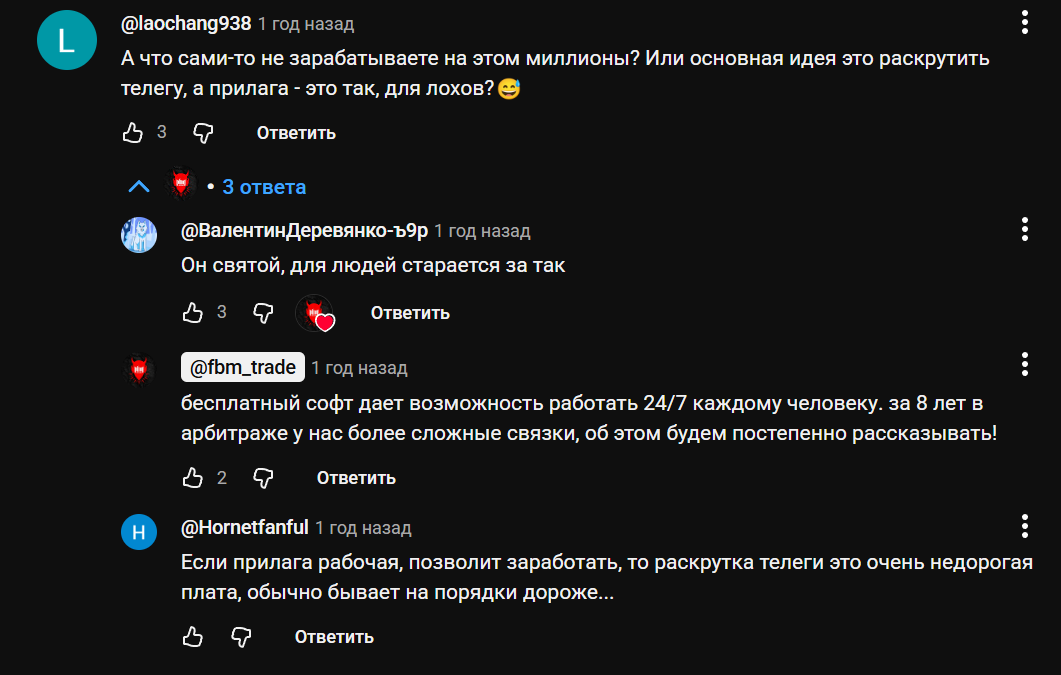Open @fbm_trade's channel via its red avatar
The image size is (1061, 675).
tap(139, 367)
